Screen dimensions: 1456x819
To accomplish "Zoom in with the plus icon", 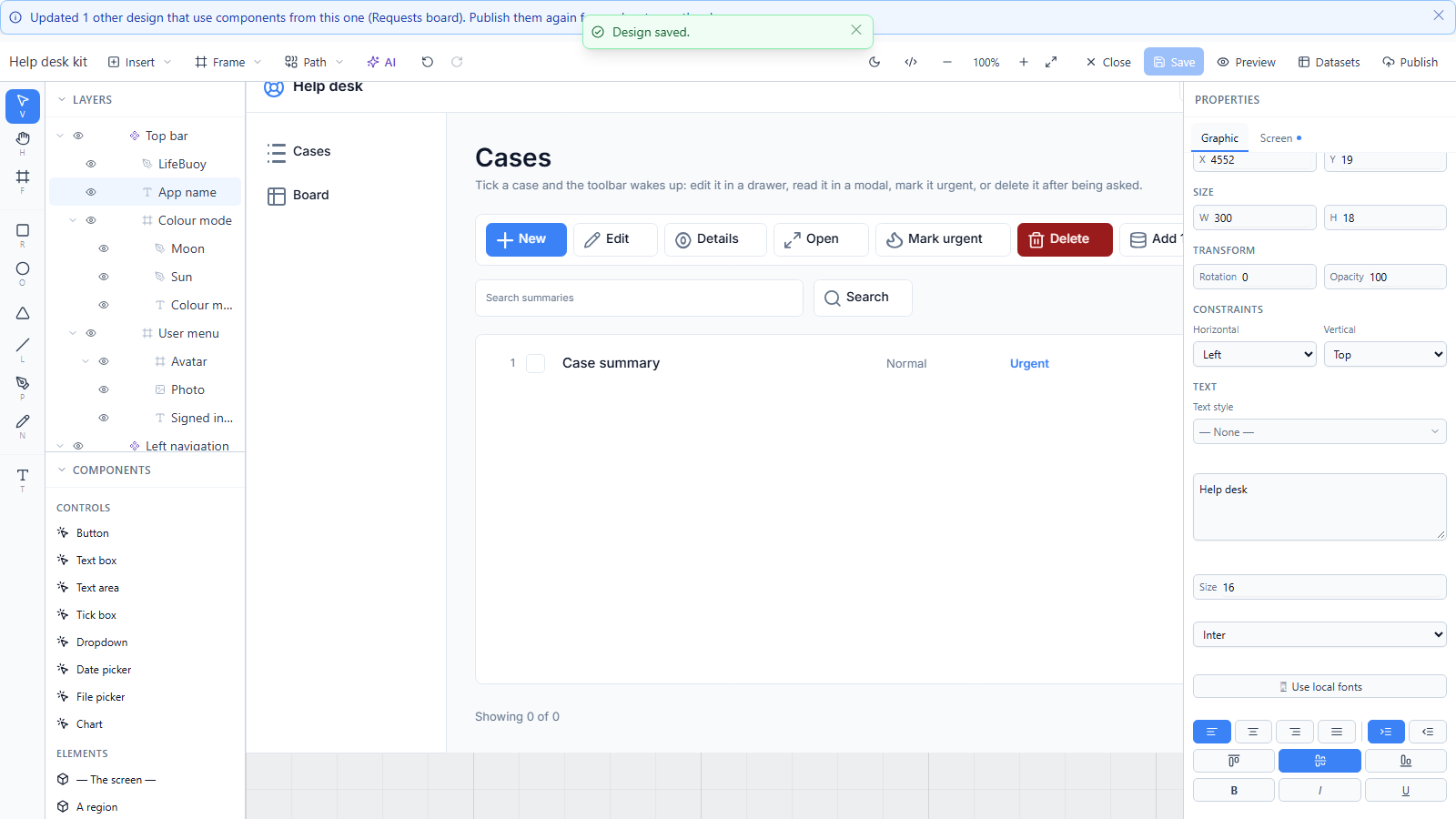I will pos(1024,62).
